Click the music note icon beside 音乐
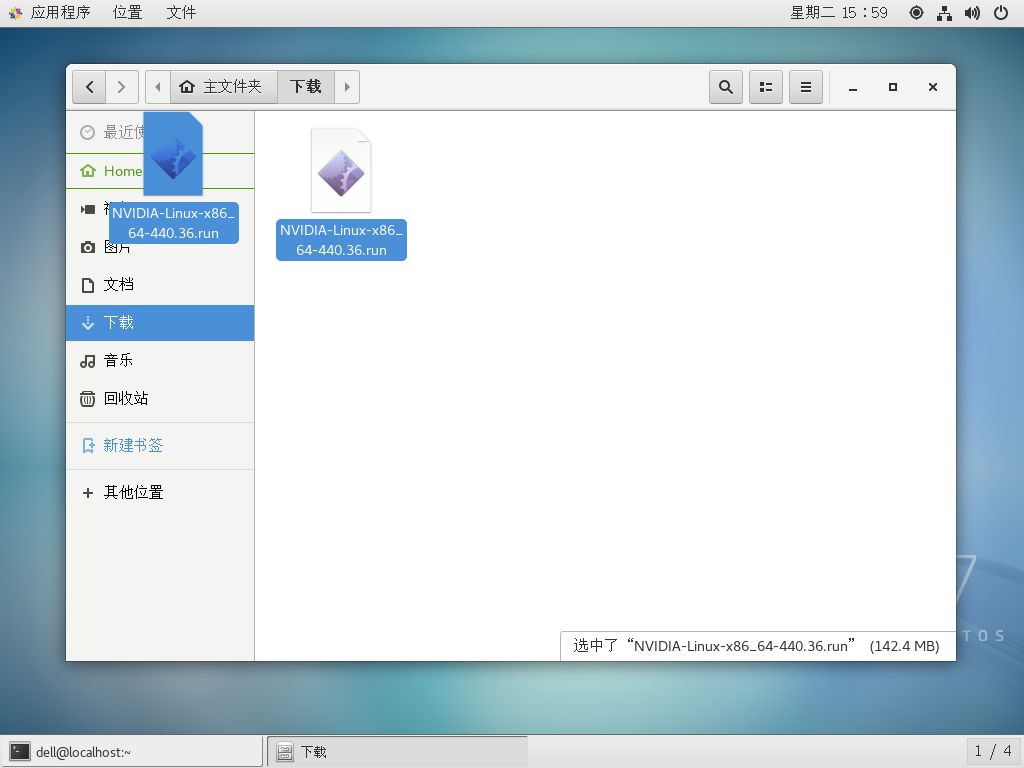1024x768 pixels. 88,361
